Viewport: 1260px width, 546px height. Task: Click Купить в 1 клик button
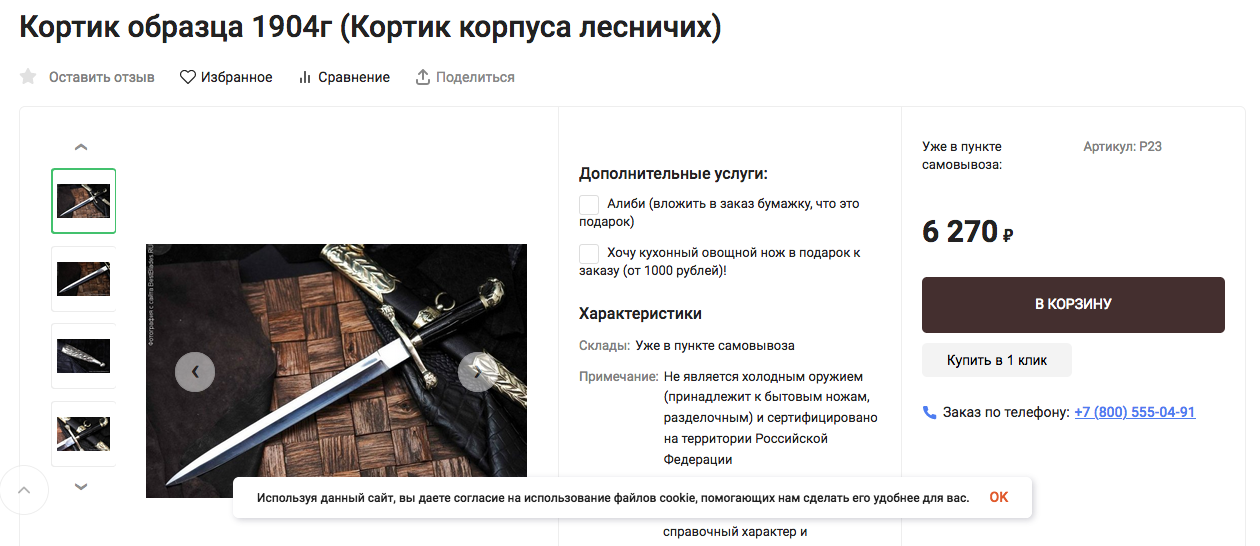[997, 360]
